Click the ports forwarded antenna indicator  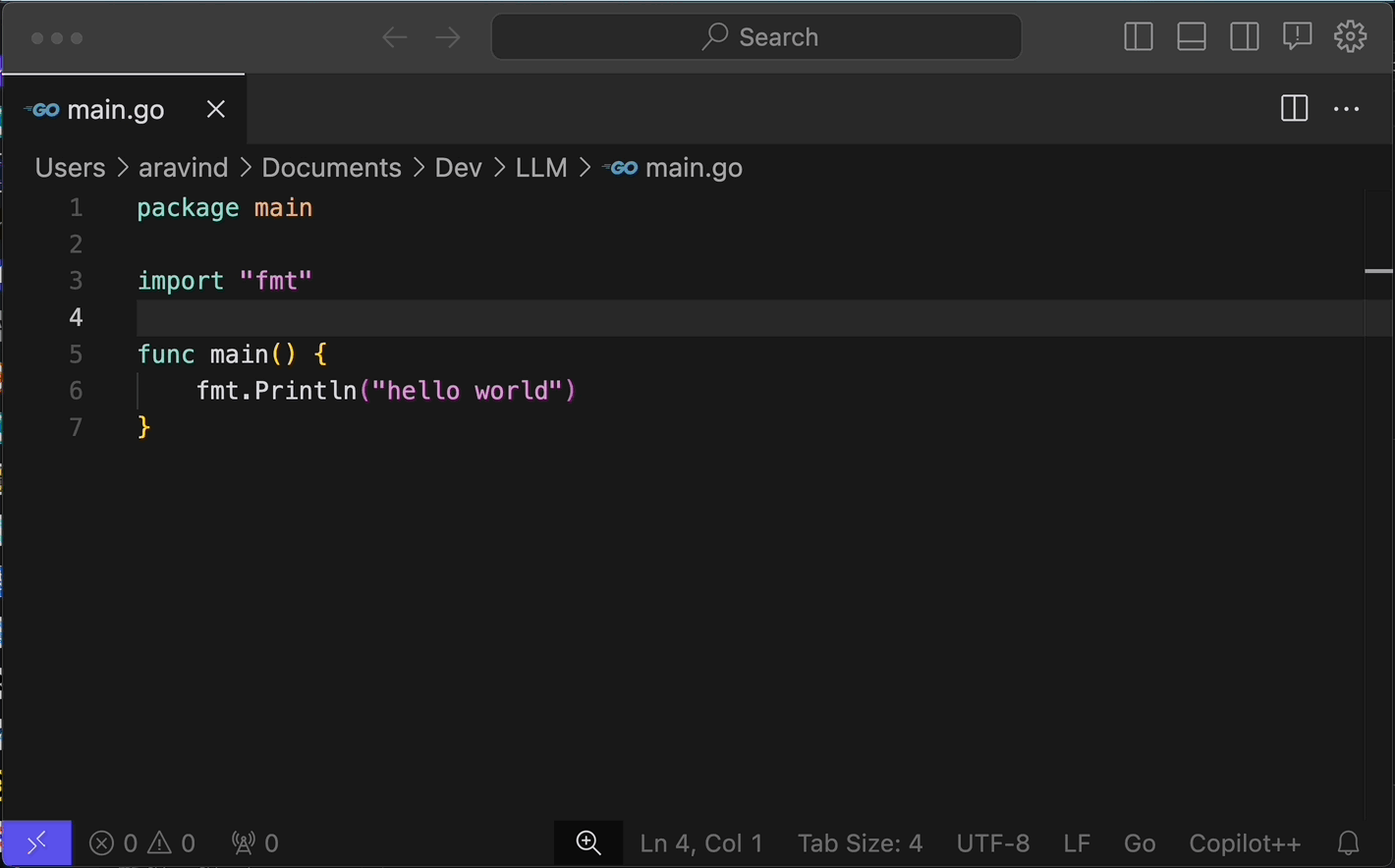[x=255, y=843]
